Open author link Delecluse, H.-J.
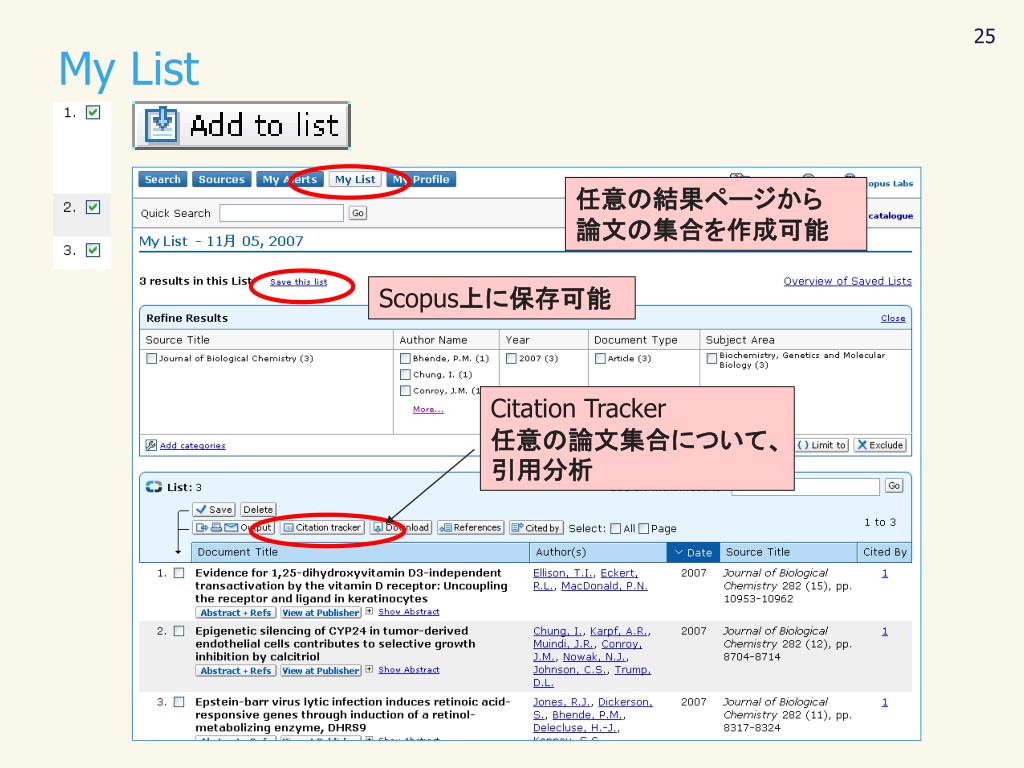This screenshot has width=1024, height=768. click(575, 728)
